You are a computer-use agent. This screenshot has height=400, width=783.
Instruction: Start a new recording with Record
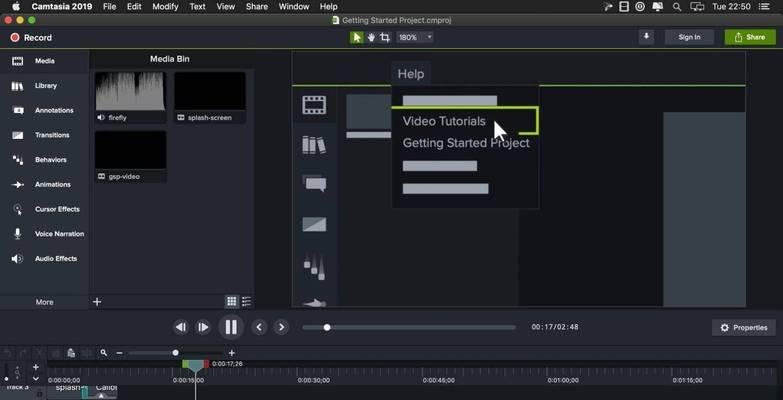coord(31,37)
